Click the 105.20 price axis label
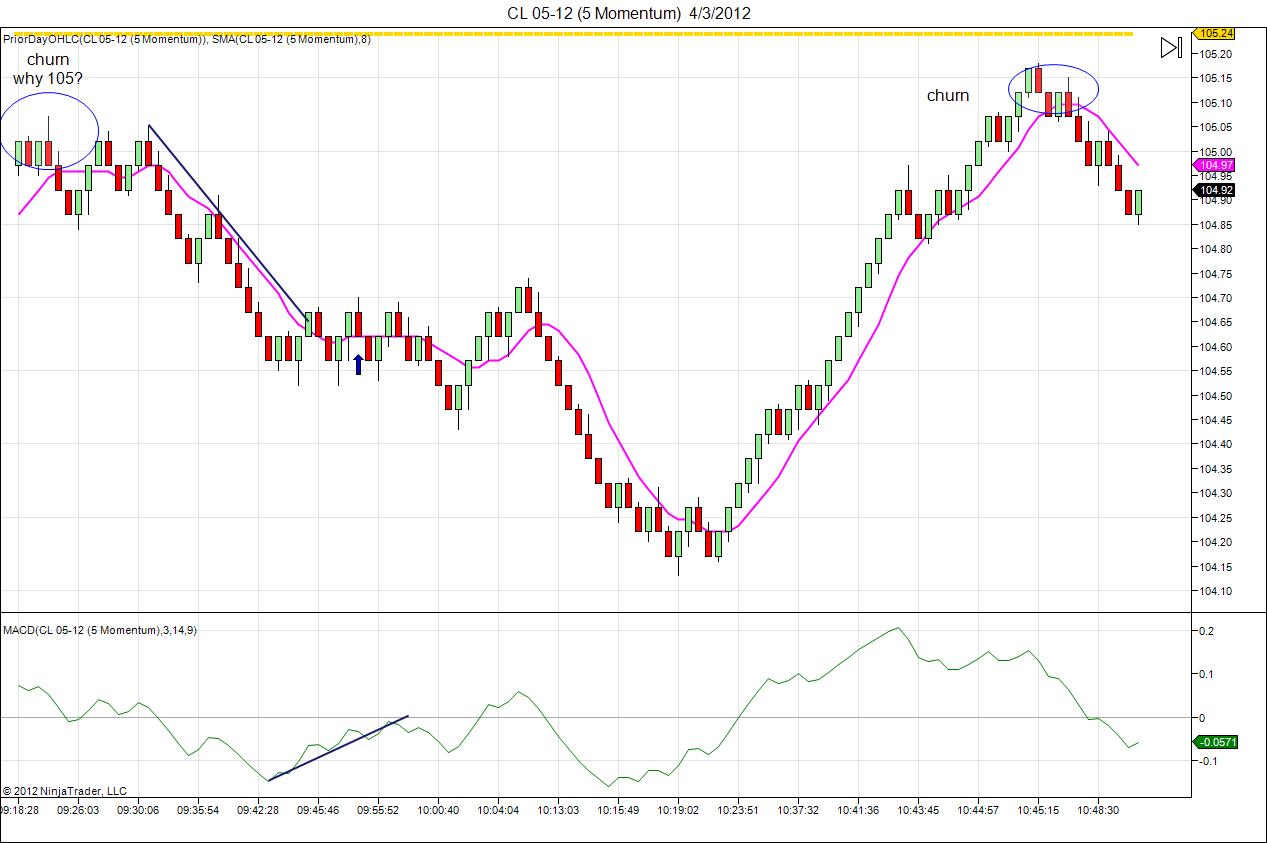Image resolution: width=1267 pixels, height=843 pixels. click(x=1216, y=54)
